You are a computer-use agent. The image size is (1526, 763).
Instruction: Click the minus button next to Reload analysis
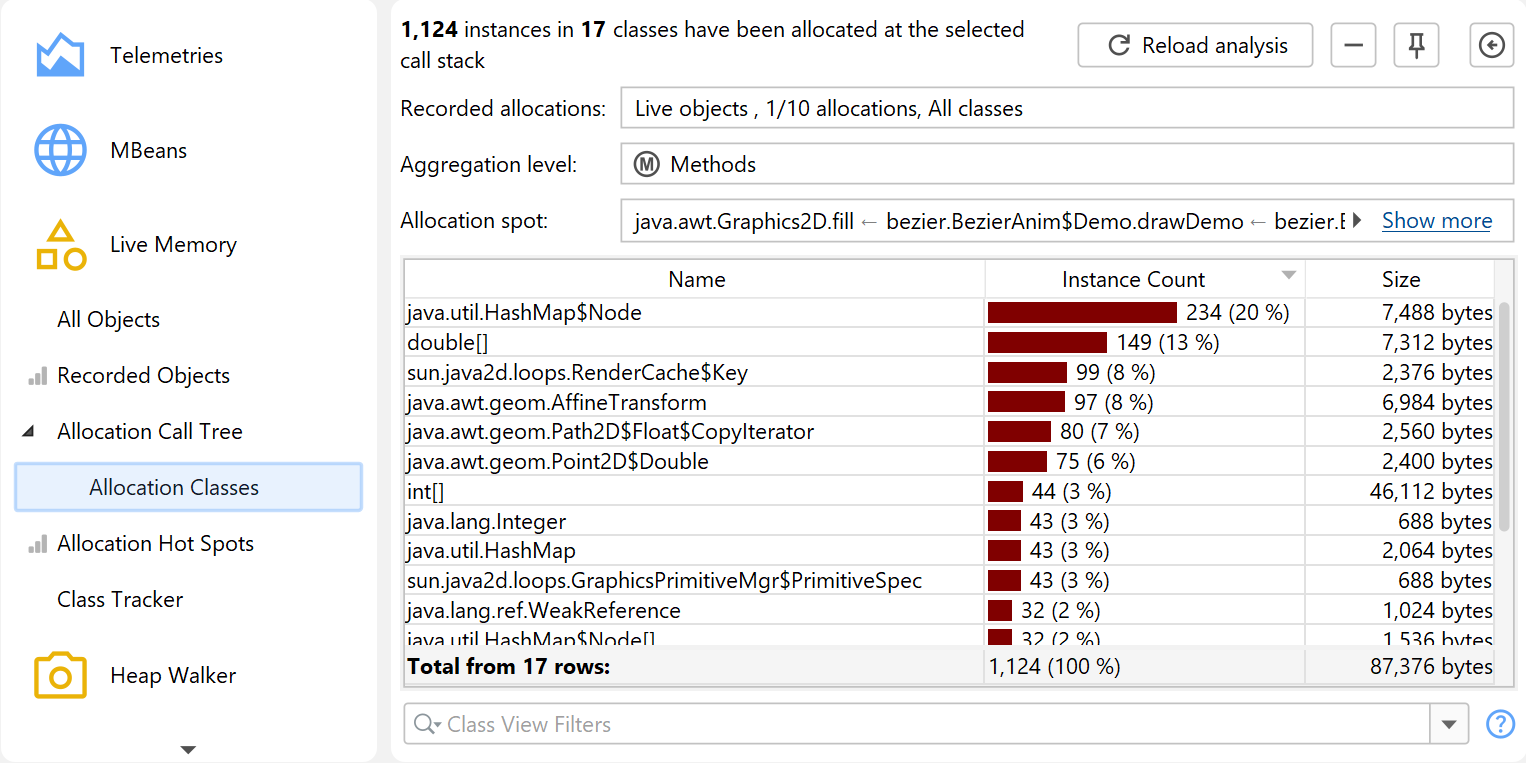(1353, 46)
